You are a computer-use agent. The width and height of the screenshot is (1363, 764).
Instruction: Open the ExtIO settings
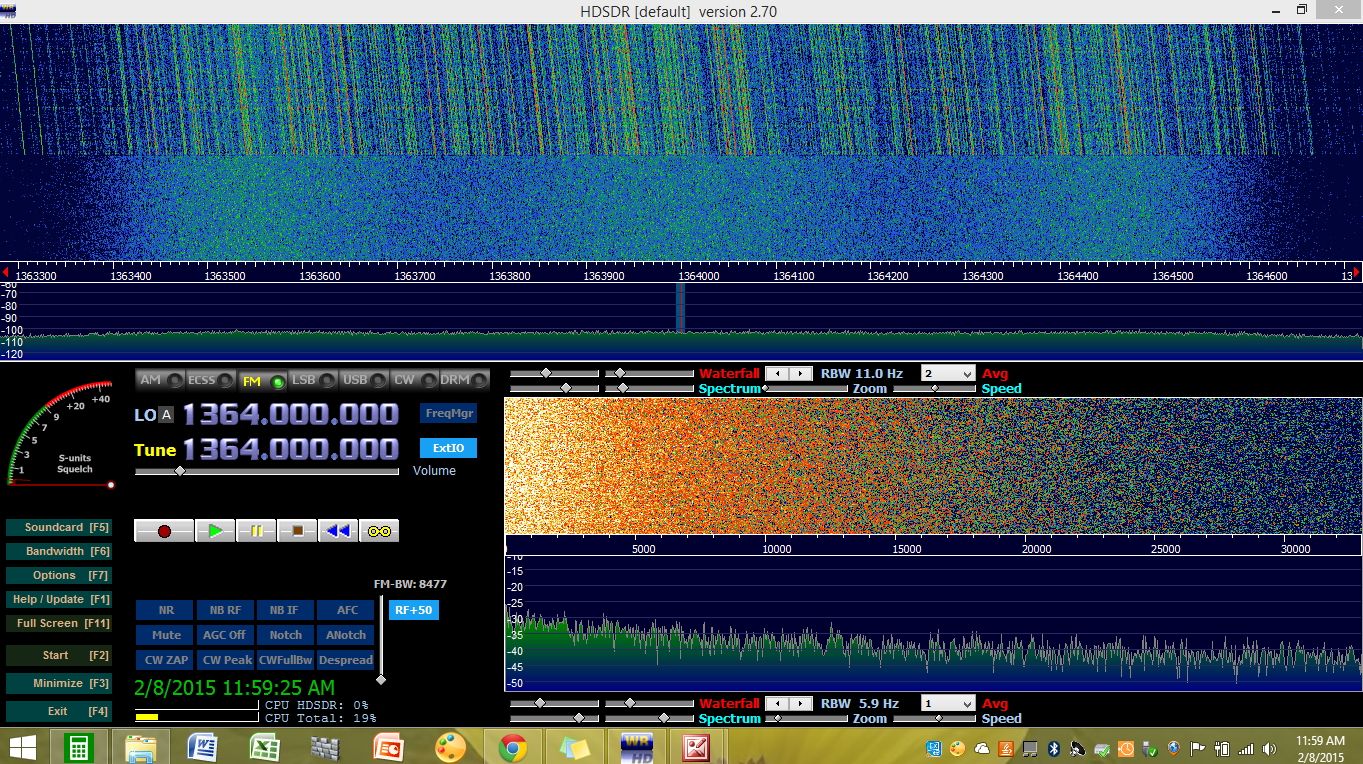[x=449, y=448]
